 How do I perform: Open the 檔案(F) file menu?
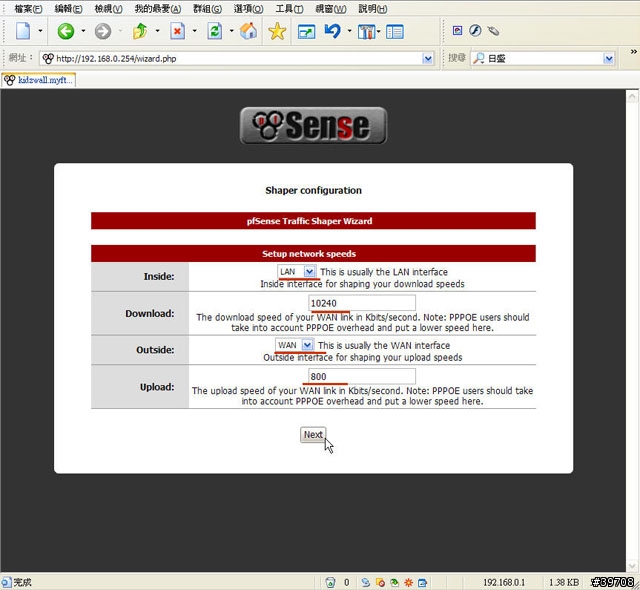(x=29, y=9)
